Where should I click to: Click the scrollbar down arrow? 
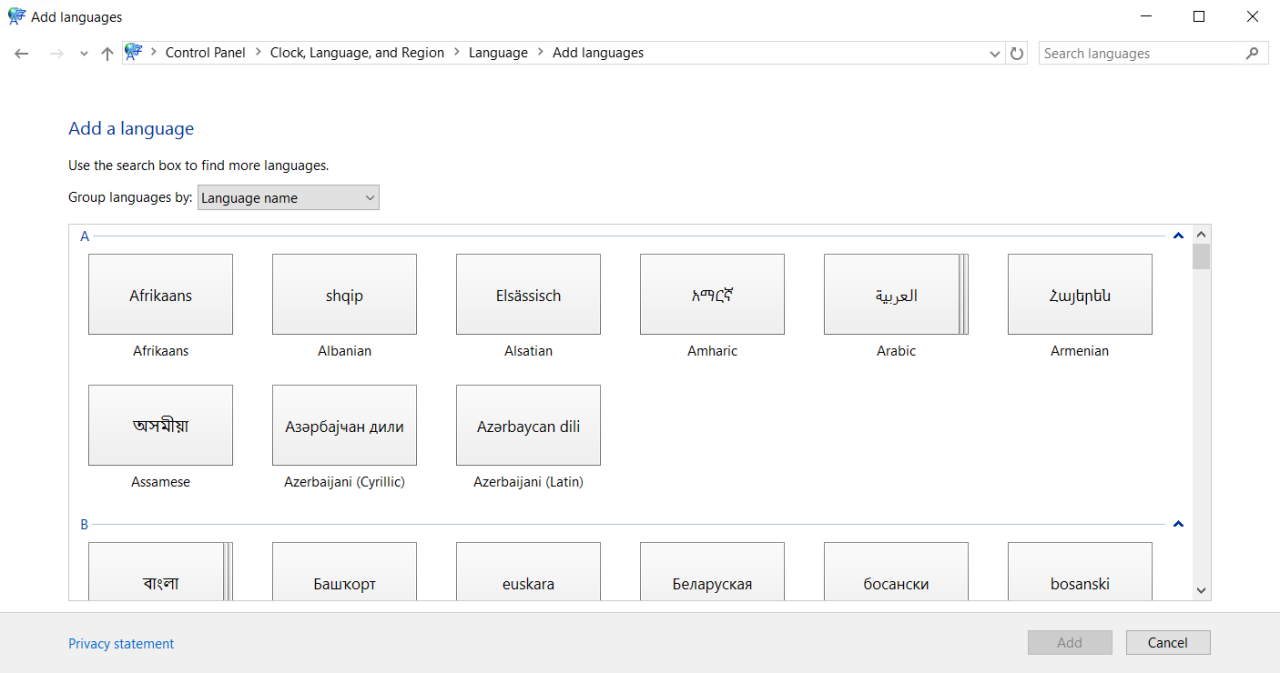(x=1202, y=591)
